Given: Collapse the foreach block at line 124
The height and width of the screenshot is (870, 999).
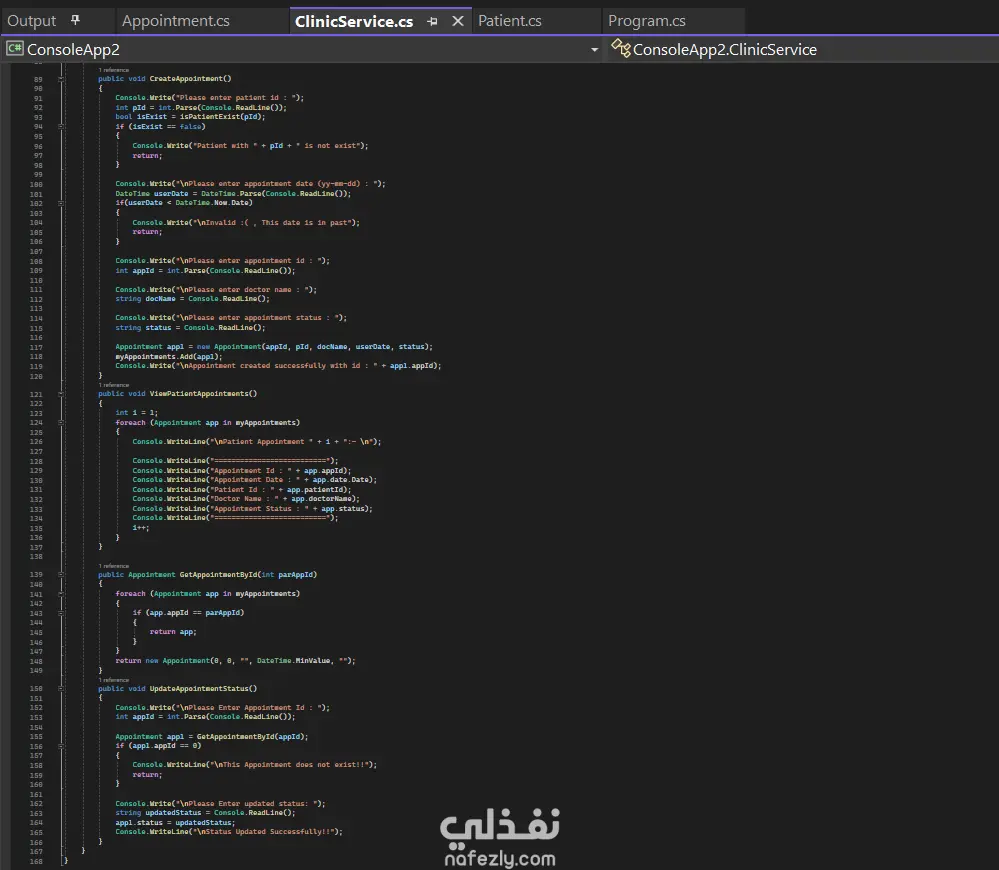Looking at the screenshot, I should [61, 423].
